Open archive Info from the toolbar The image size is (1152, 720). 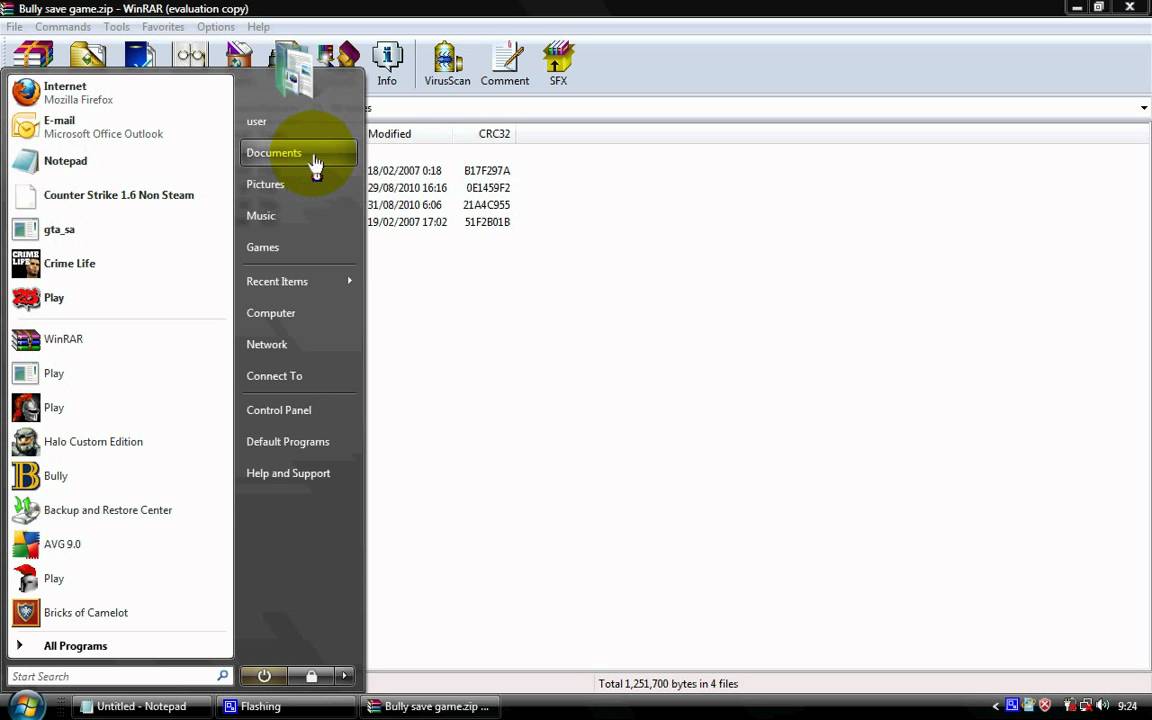click(x=387, y=64)
